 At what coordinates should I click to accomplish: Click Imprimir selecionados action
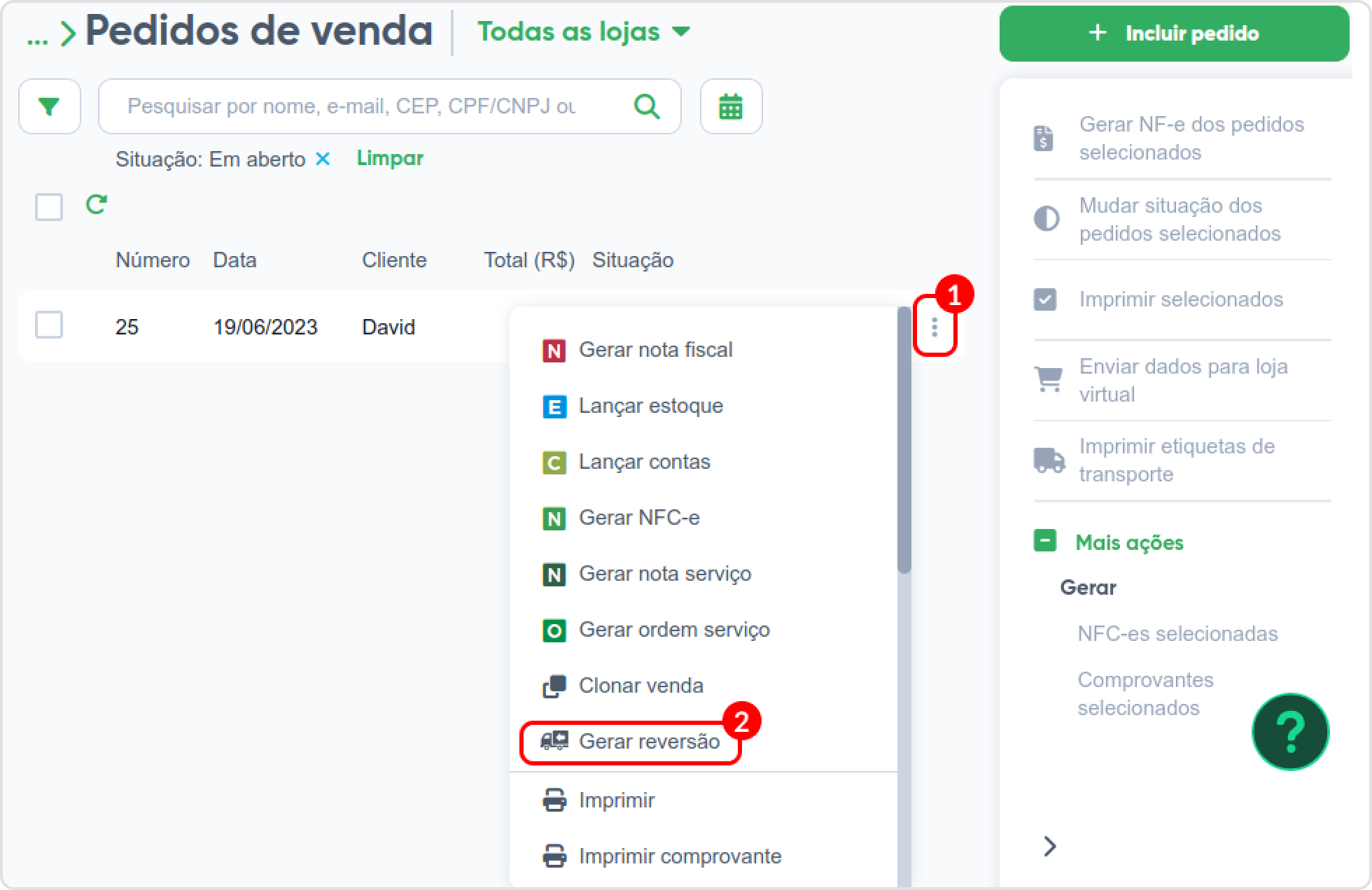[x=1182, y=299]
